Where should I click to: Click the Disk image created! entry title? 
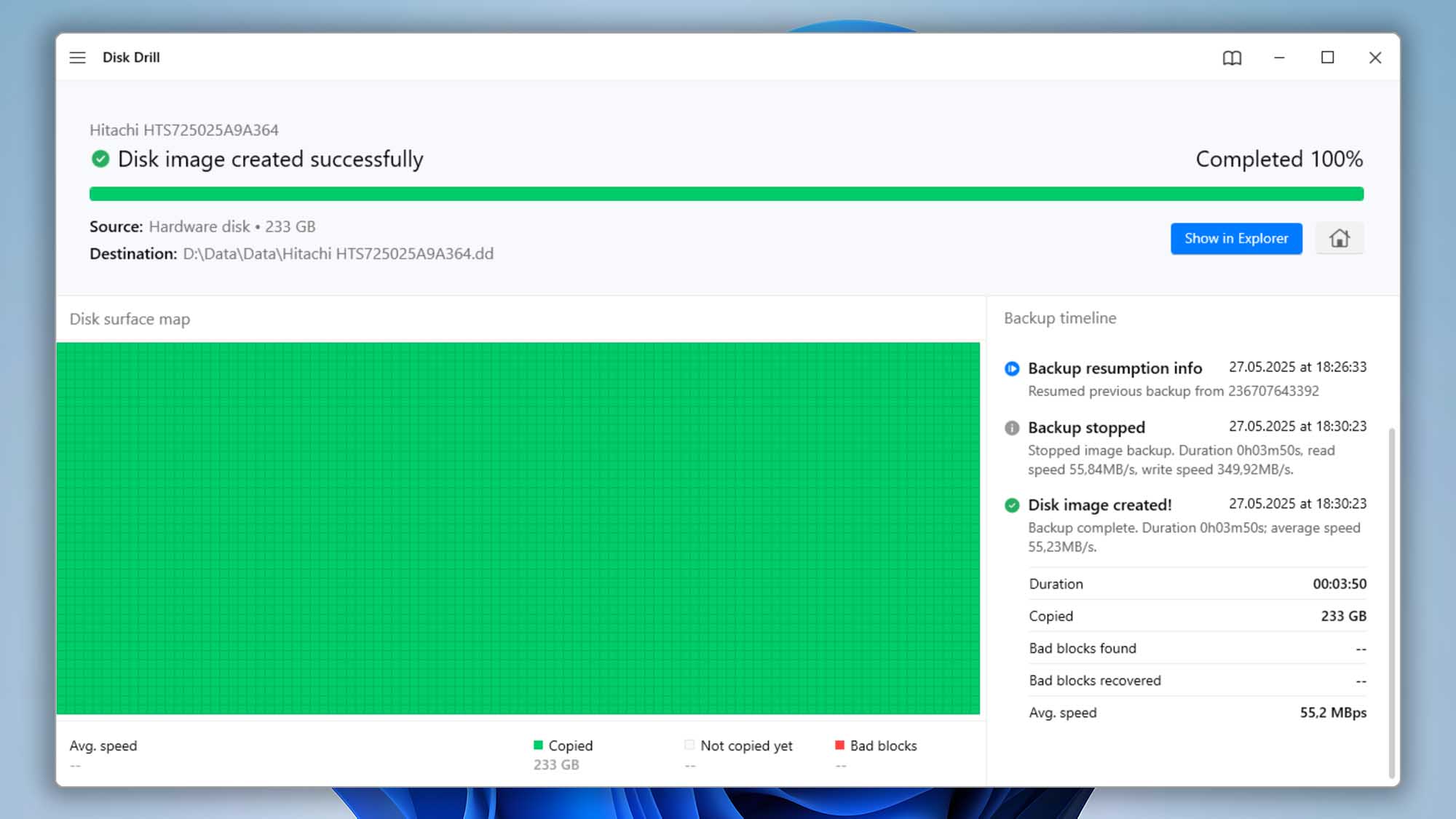point(1099,505)
